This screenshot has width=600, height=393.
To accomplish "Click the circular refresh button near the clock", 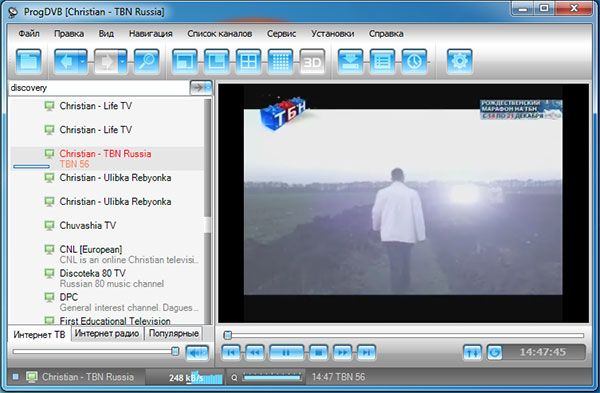I will [x=495, y=352].
